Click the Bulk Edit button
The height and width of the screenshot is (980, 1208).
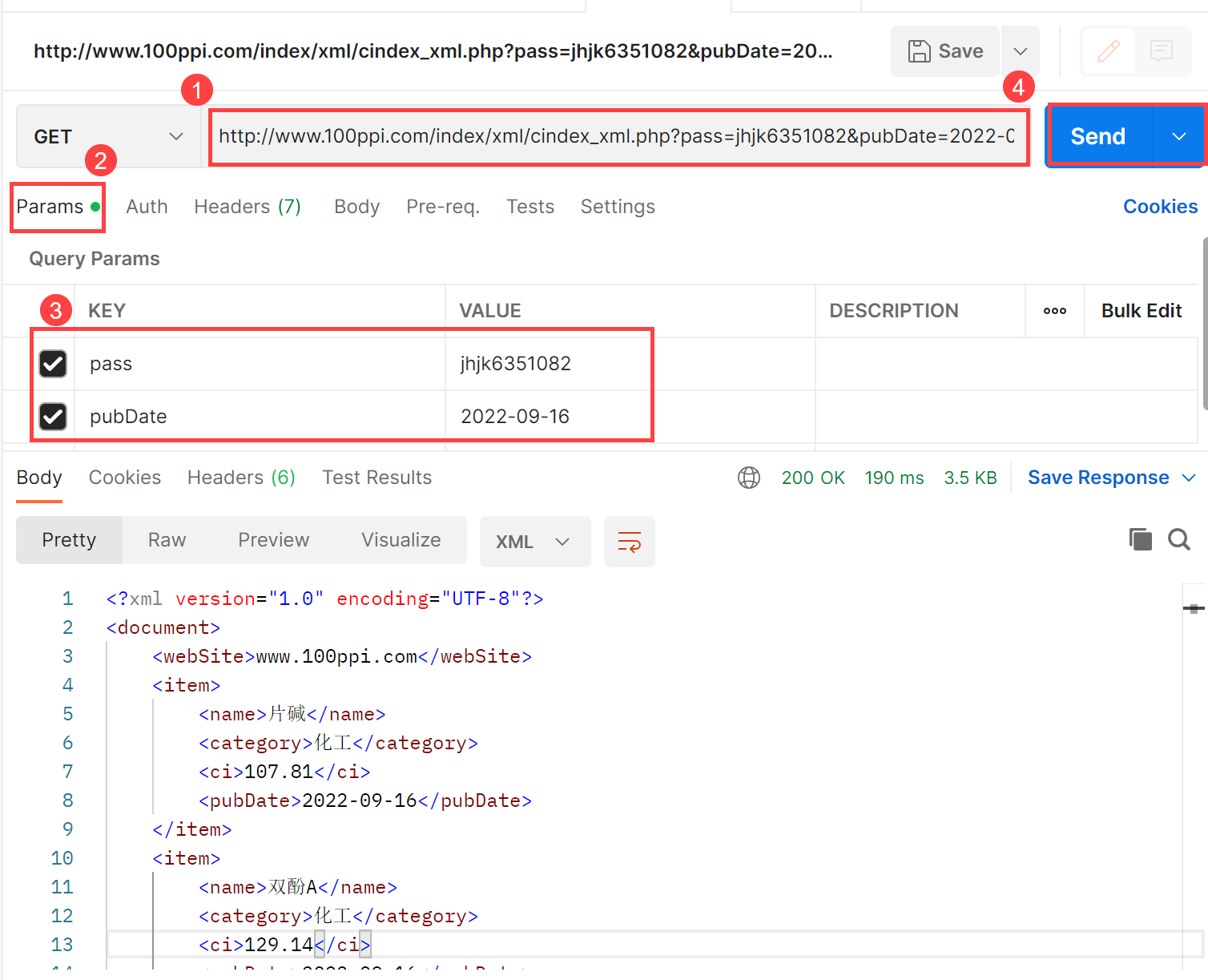(x=1141, y=311)
